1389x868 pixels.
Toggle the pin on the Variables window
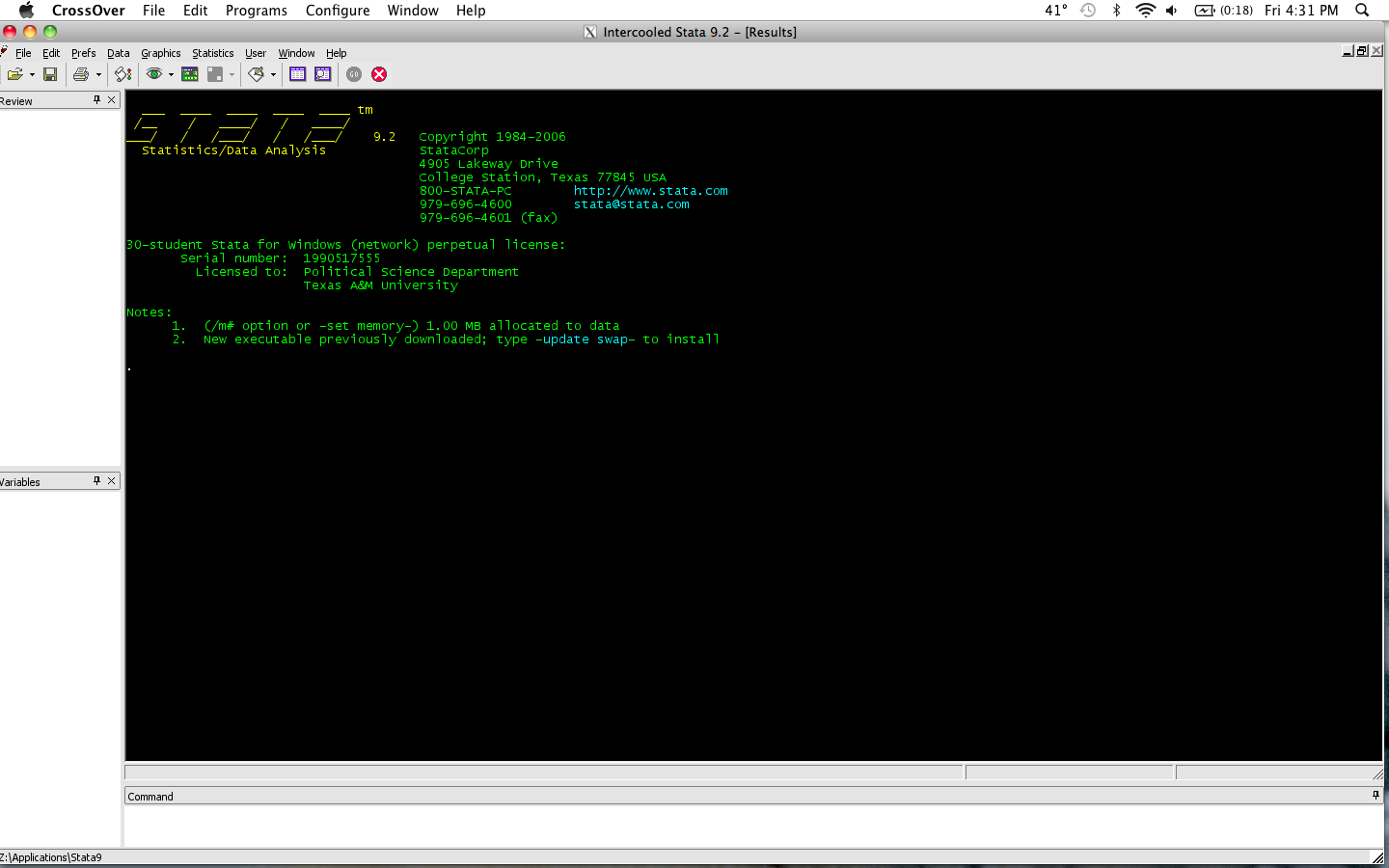(96, 481)
